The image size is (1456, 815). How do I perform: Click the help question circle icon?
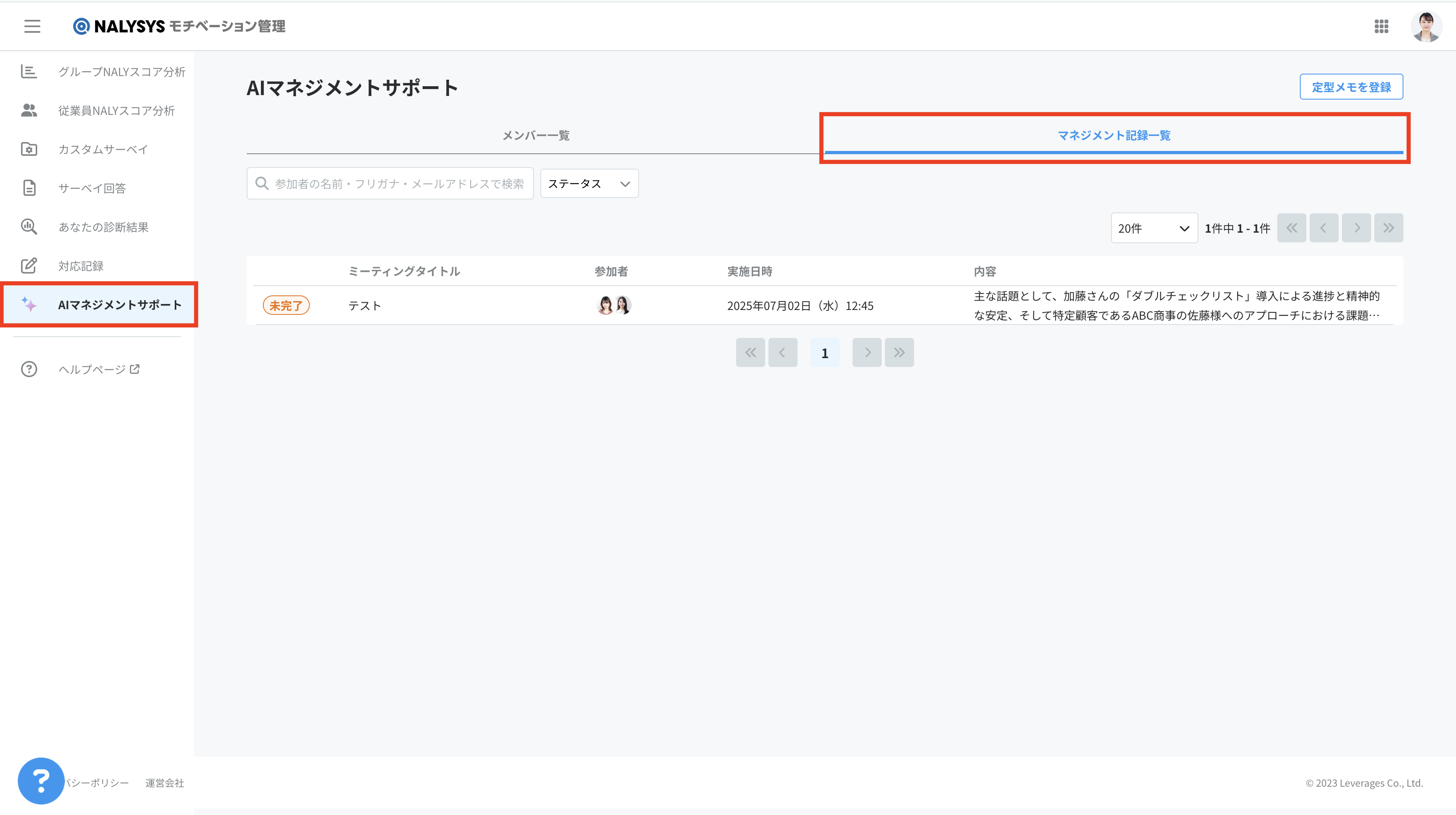(x=29, y=369)
